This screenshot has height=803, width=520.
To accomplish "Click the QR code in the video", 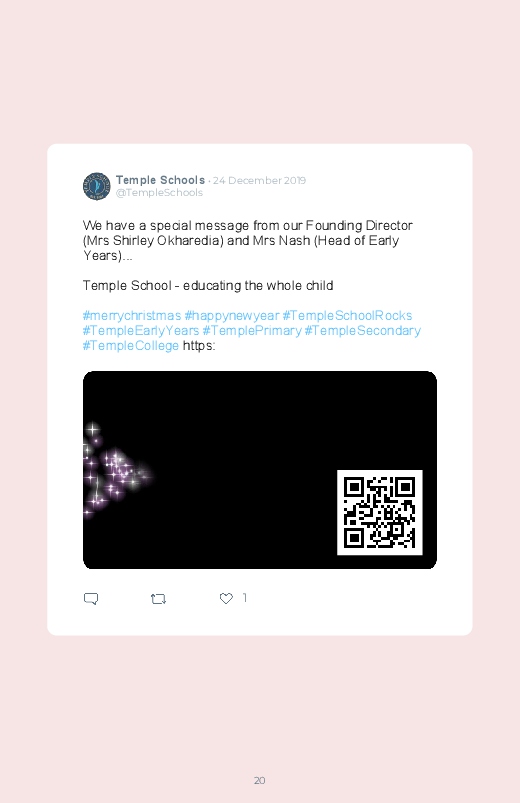I will pyautogui.click(x=380, y=512).
